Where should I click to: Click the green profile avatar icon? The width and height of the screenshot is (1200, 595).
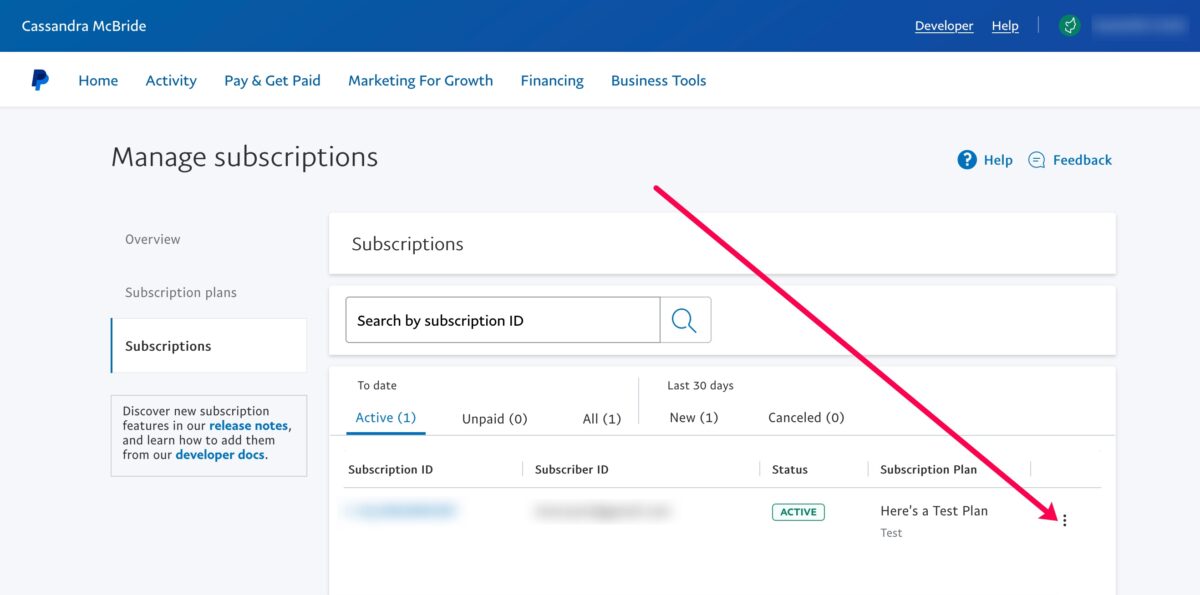1070,26
